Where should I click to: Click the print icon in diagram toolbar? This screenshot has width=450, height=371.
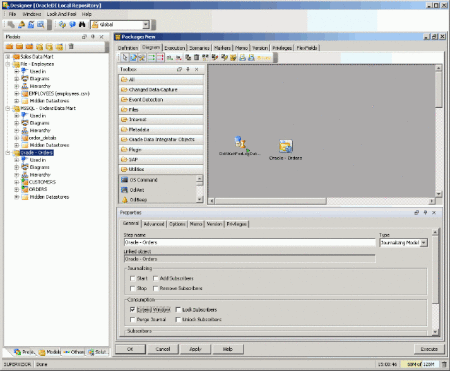pyautogui.click(x=242, y=58)
